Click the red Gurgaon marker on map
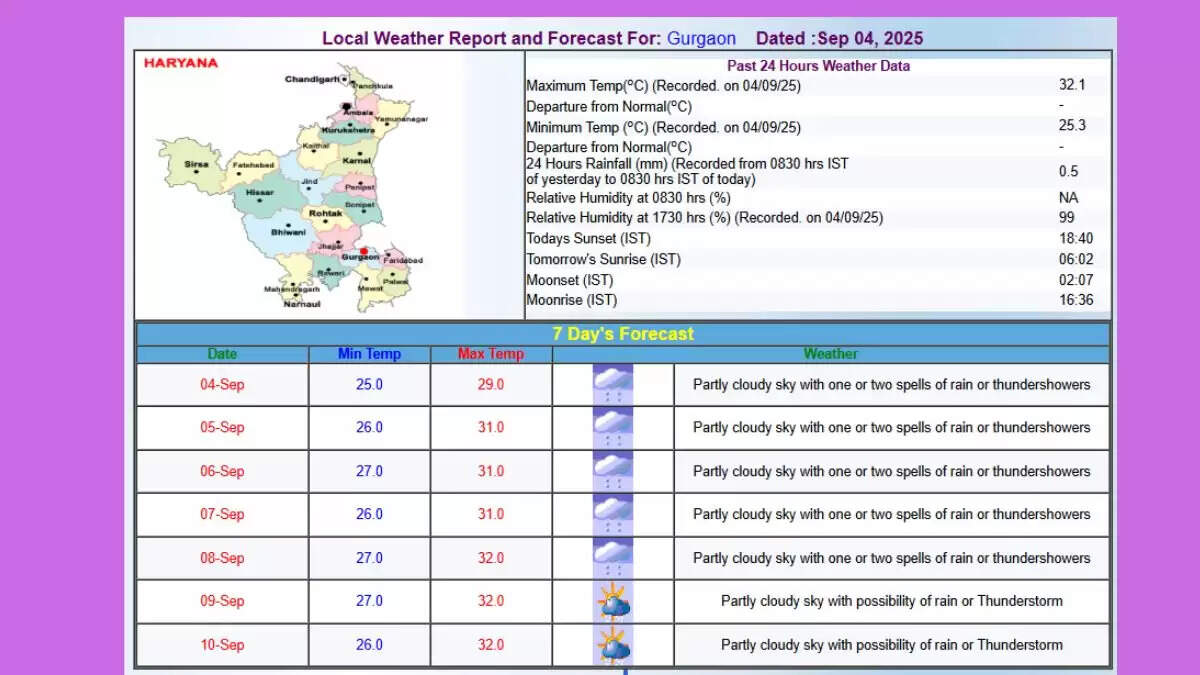1200x675 pixels. click(364, 251)
